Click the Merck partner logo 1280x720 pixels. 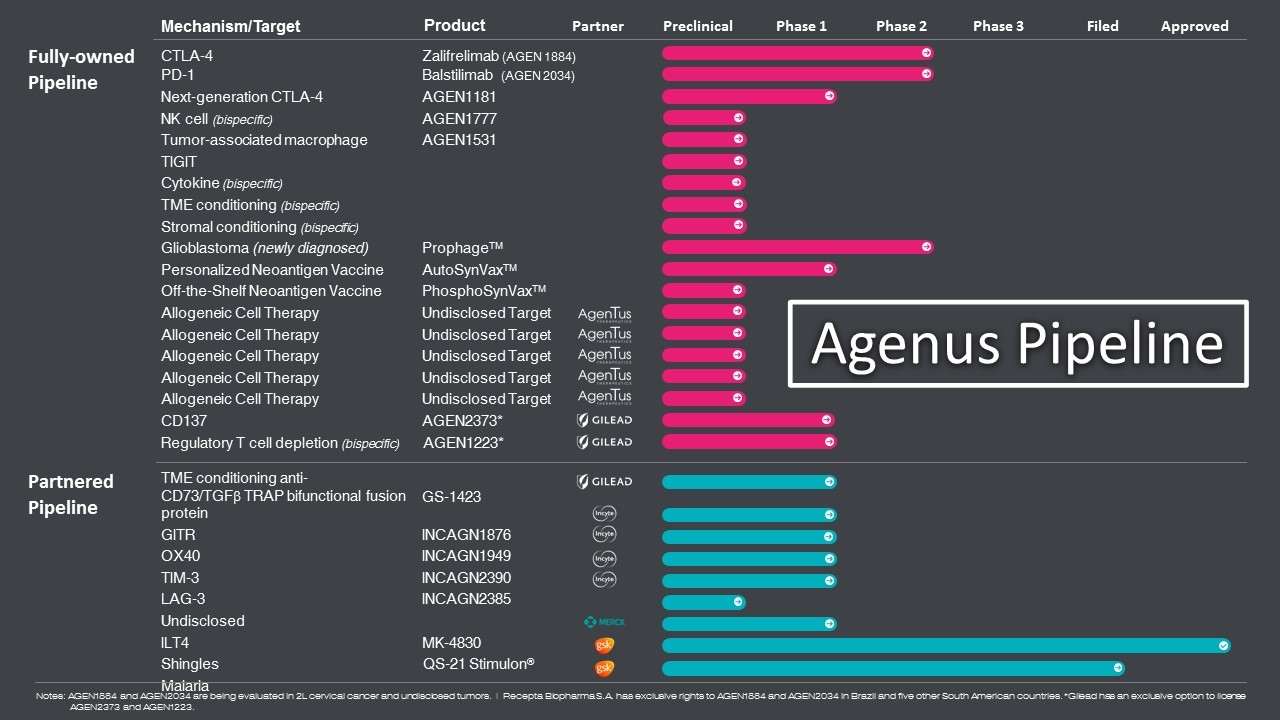(605, 622)
